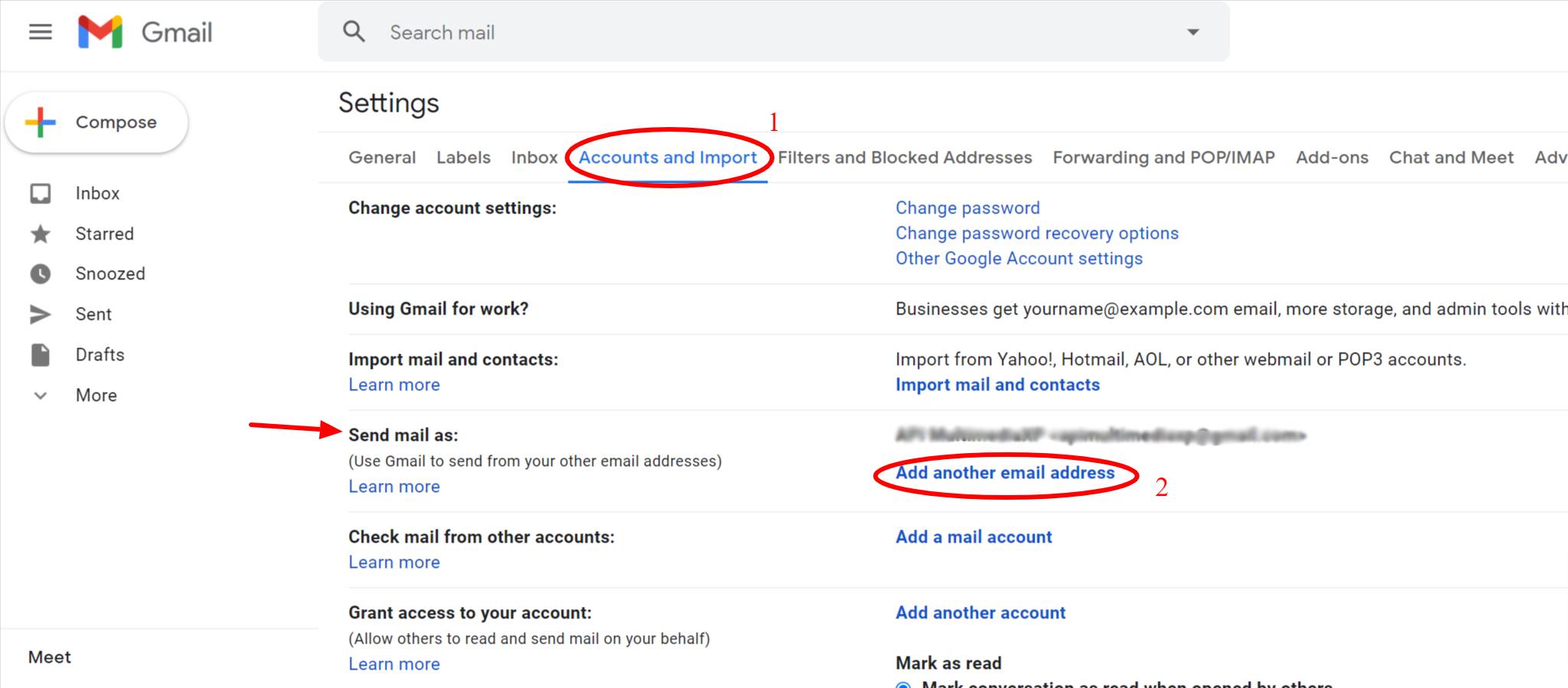Focus the Search mail field
1568x688 pixels.
(x=773, y=32)
